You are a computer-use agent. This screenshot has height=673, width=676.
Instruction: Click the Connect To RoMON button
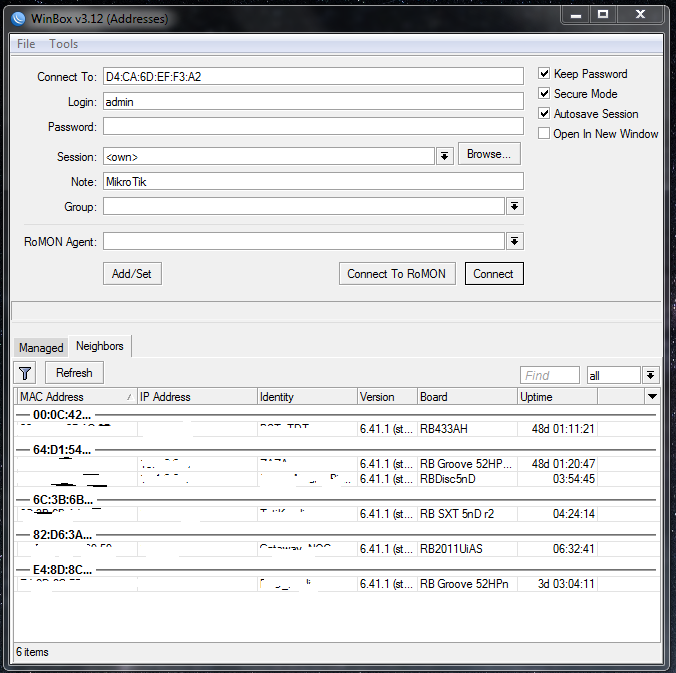point(397,274)
